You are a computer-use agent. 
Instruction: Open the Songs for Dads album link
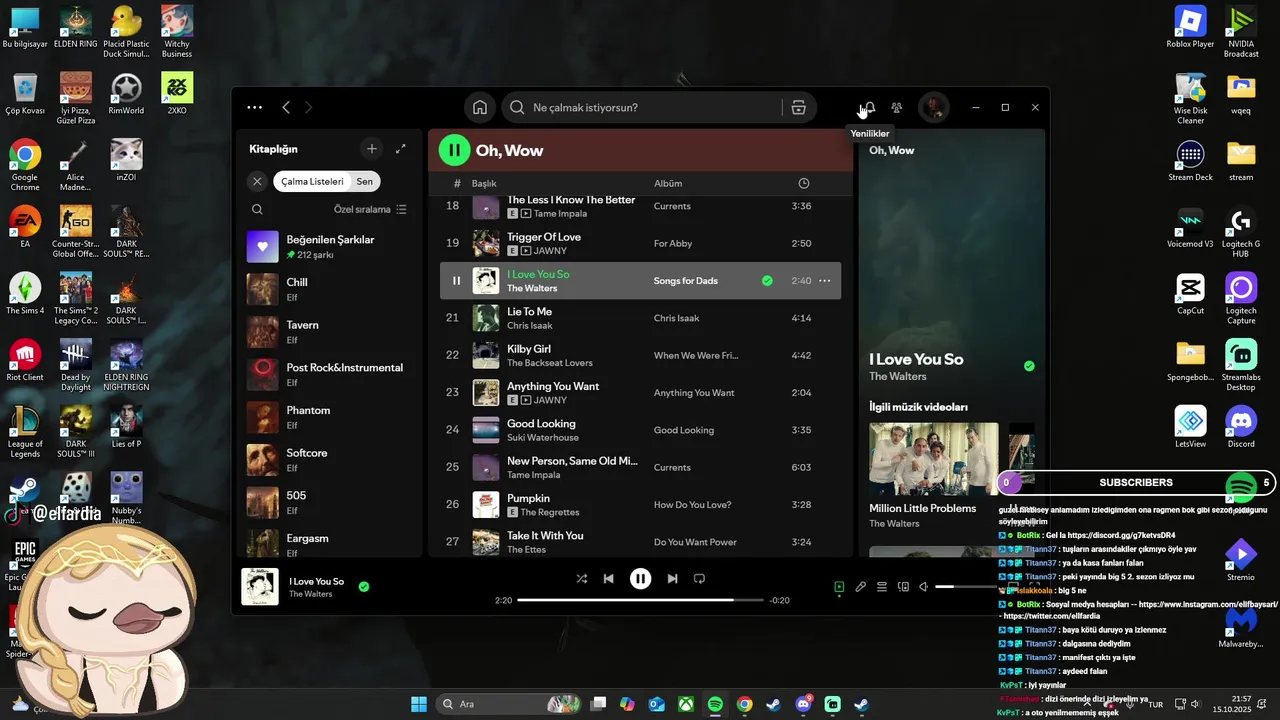[x=686, y=281]
